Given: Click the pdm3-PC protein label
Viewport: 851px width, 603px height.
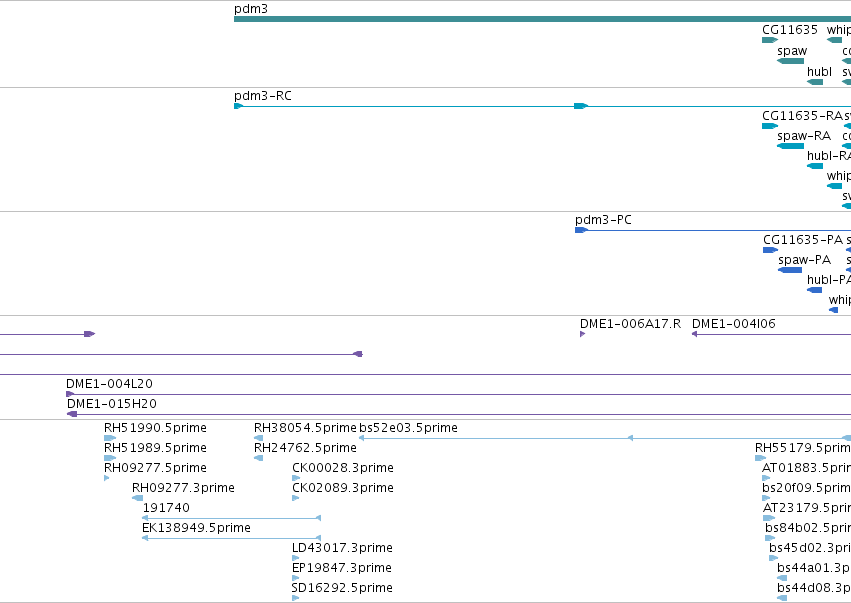Looking at the screenshot, I should (x=604, y=220).
